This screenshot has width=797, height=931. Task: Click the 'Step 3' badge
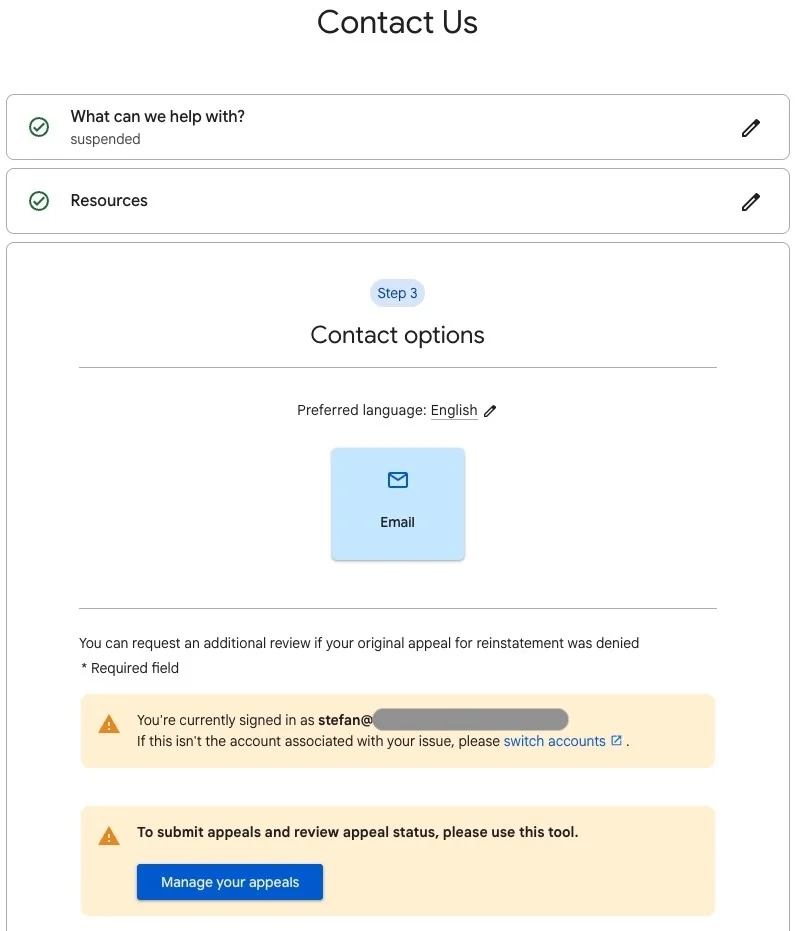tap(398, 293)
